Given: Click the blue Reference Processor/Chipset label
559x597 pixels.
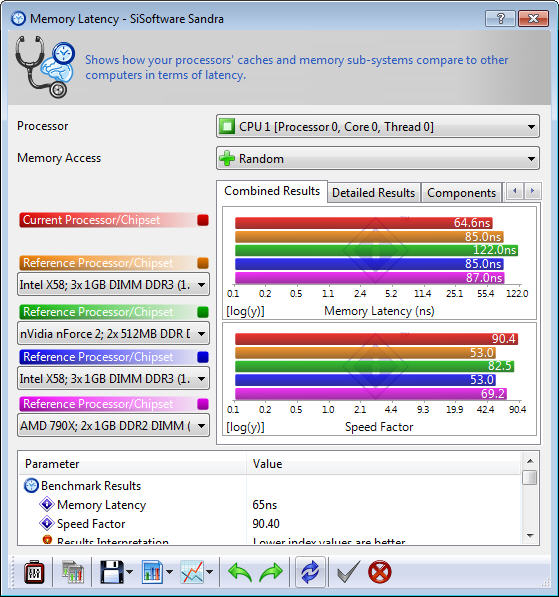Looking at the screenshot, I should click(98, 357).
